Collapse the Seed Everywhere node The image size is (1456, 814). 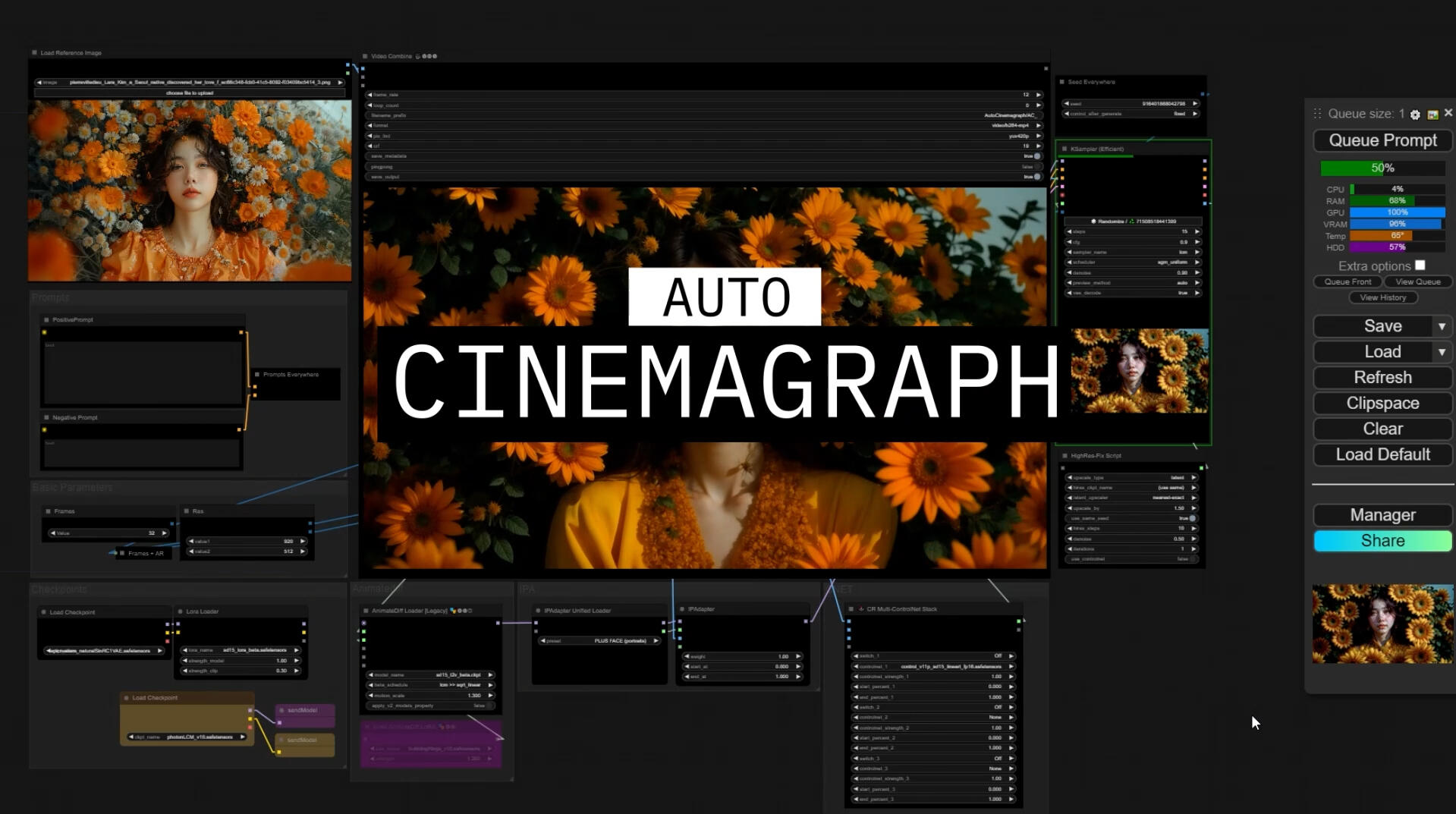click(1061, 82)
